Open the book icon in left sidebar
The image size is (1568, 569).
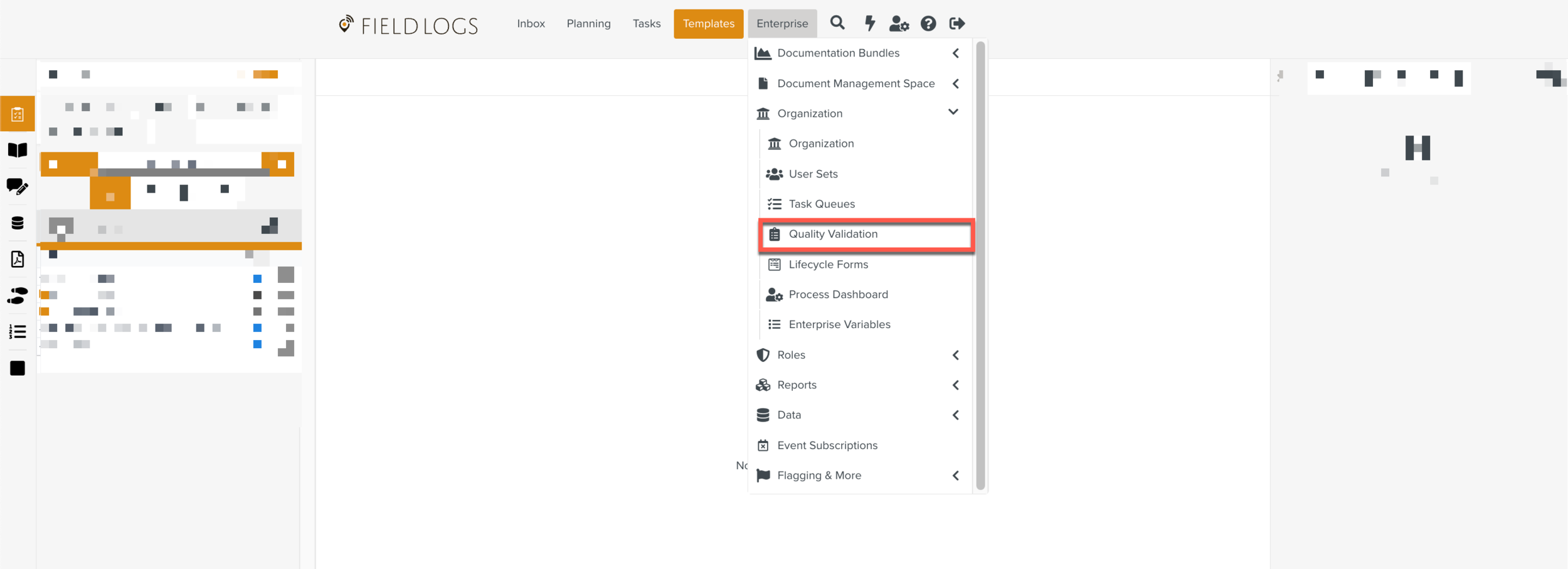pos(18,150)
